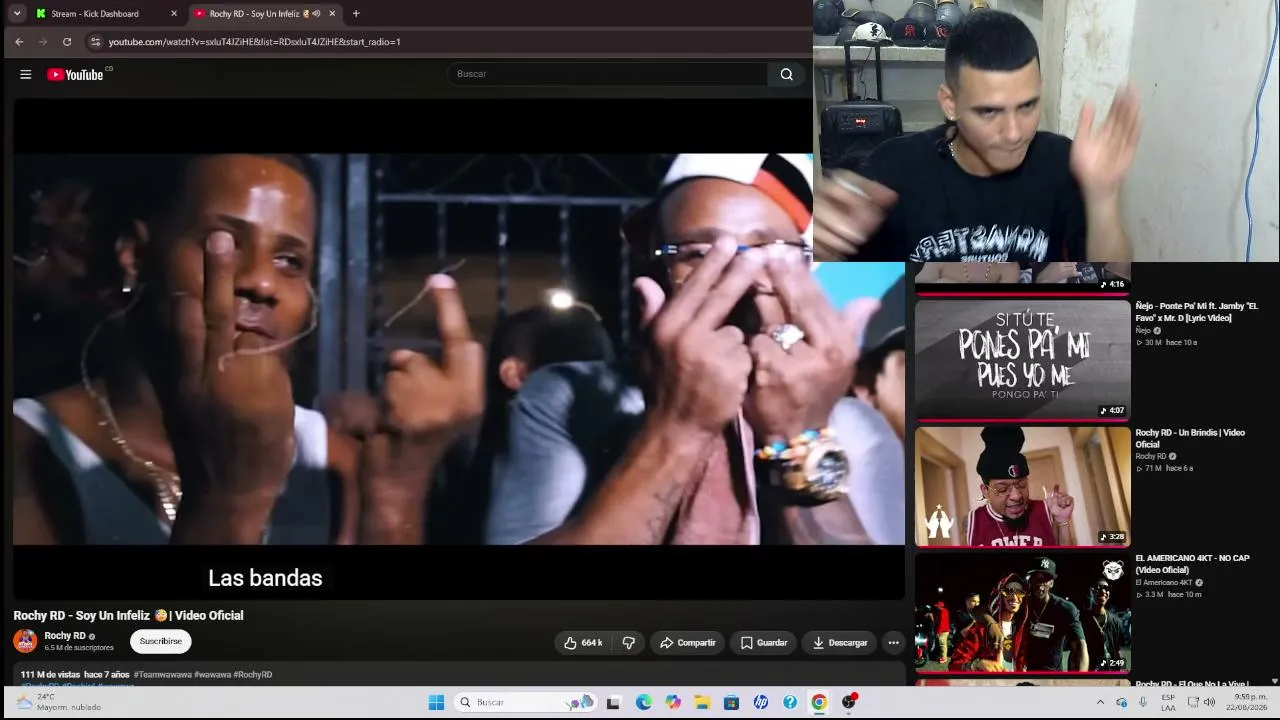1280x720 pixels.
Task: Click the Windows taskbar Buscar search box
Action: coord(527,702)
